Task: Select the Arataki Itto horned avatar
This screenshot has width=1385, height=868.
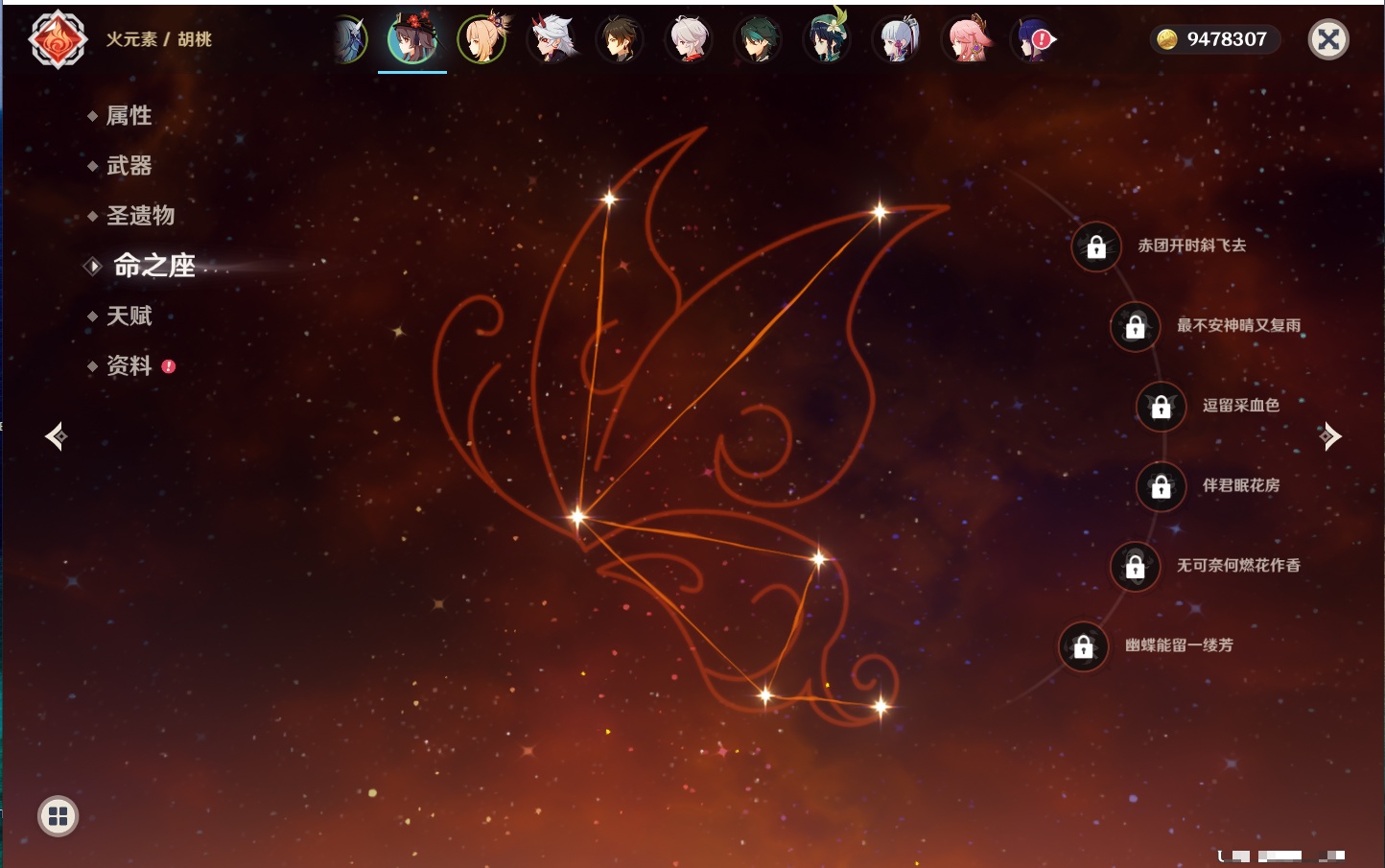Action: 552,39
